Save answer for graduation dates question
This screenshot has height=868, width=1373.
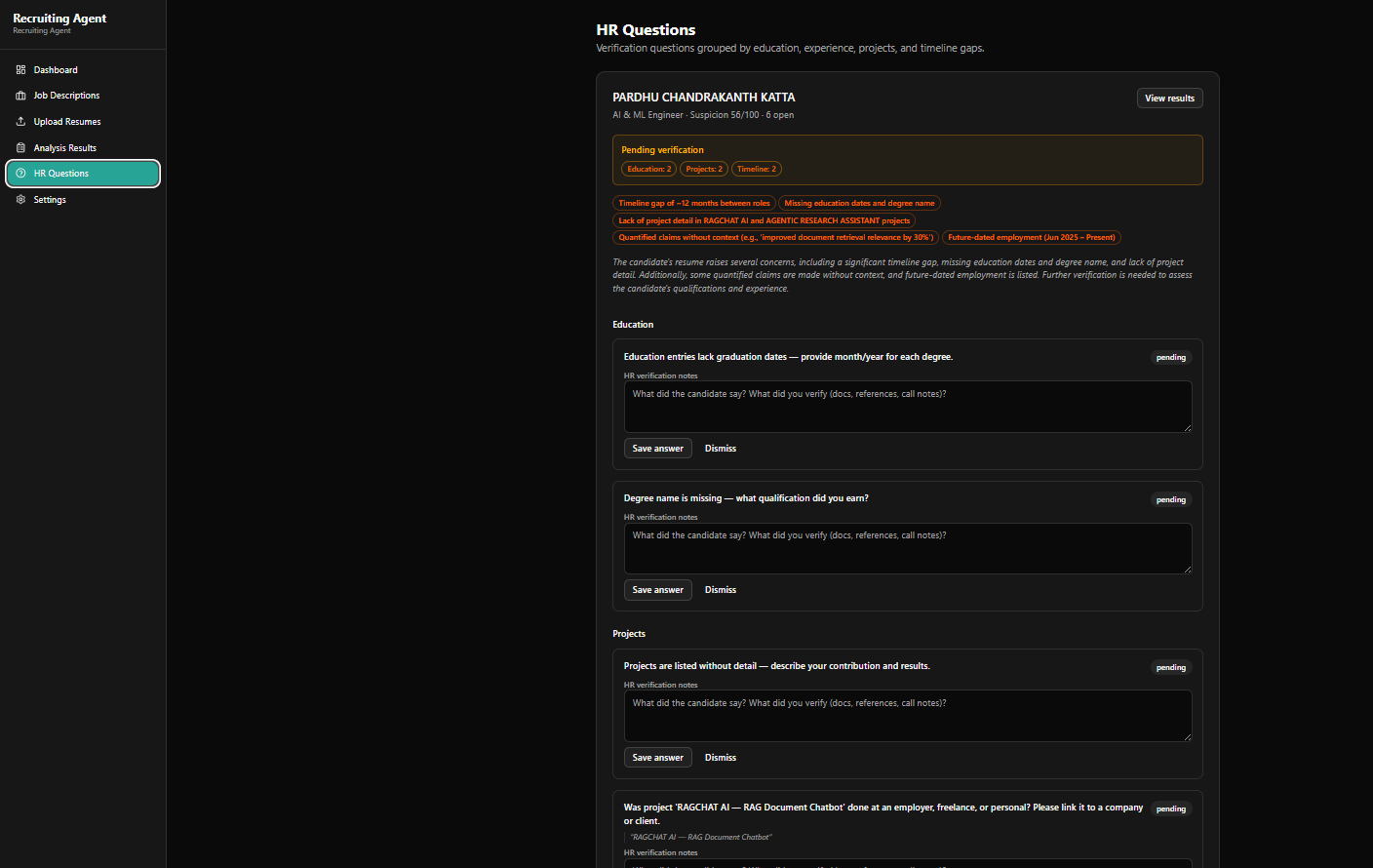pyautogui.click(x=658, y=449)
